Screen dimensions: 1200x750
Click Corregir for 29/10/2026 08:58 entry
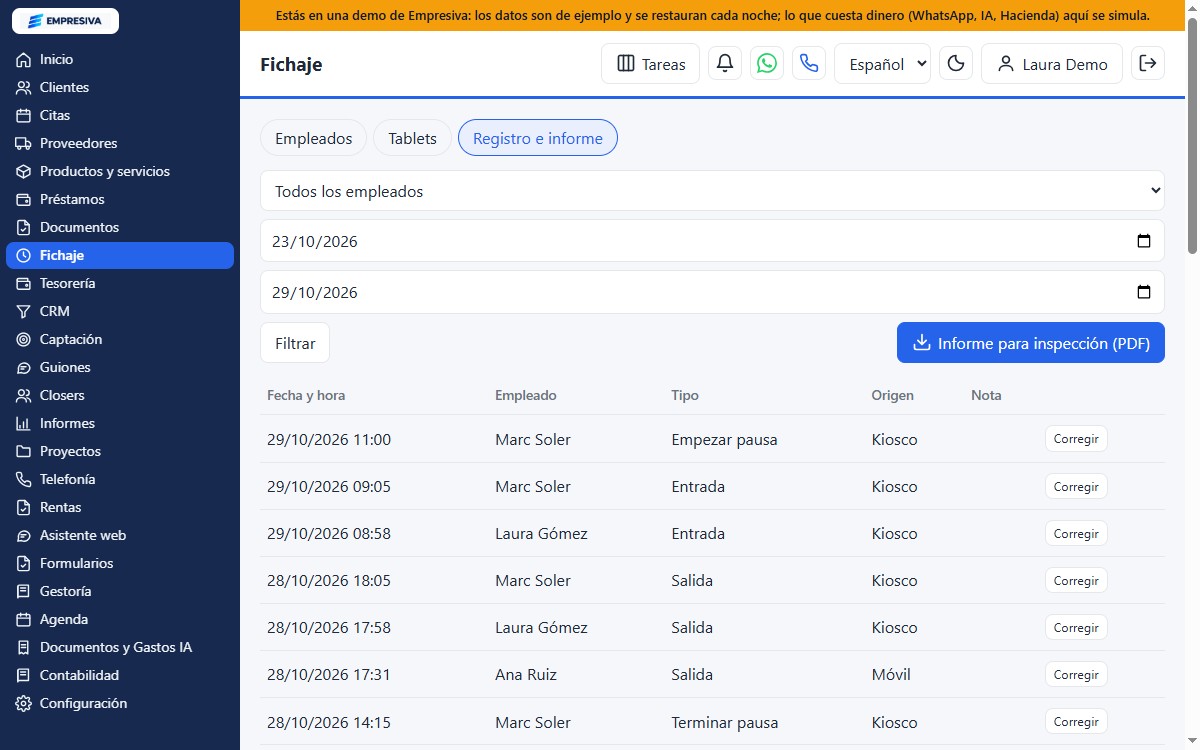[x=1076, y=533]
